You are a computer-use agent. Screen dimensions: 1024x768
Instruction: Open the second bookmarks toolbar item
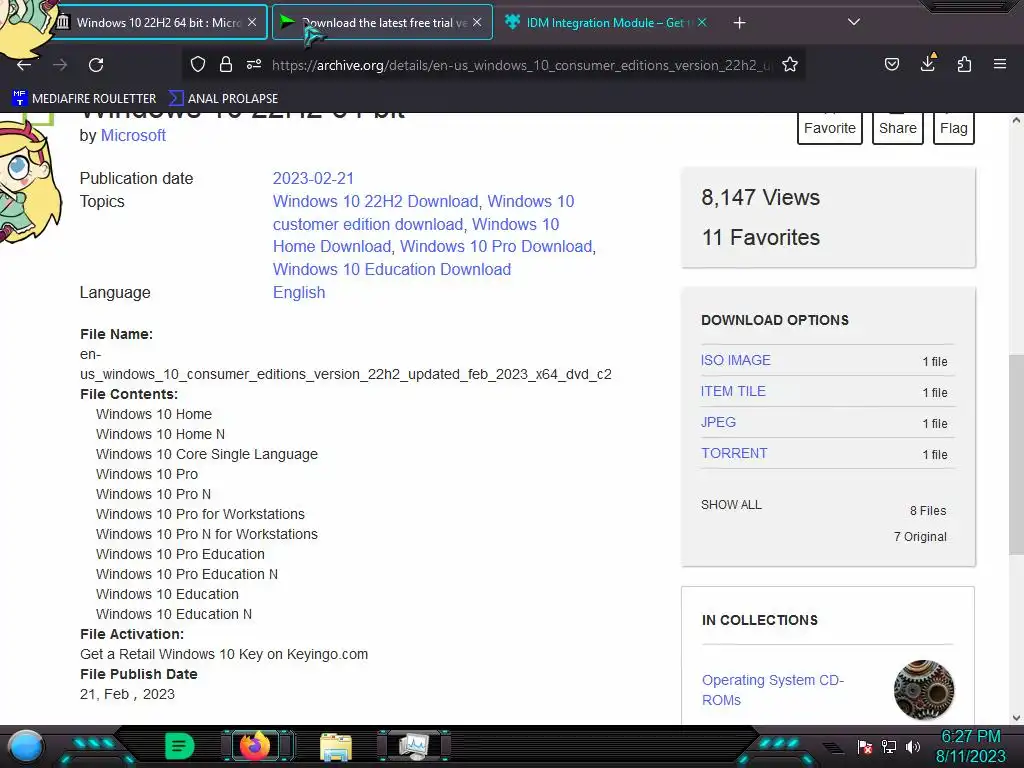click(x=223, y=99)
